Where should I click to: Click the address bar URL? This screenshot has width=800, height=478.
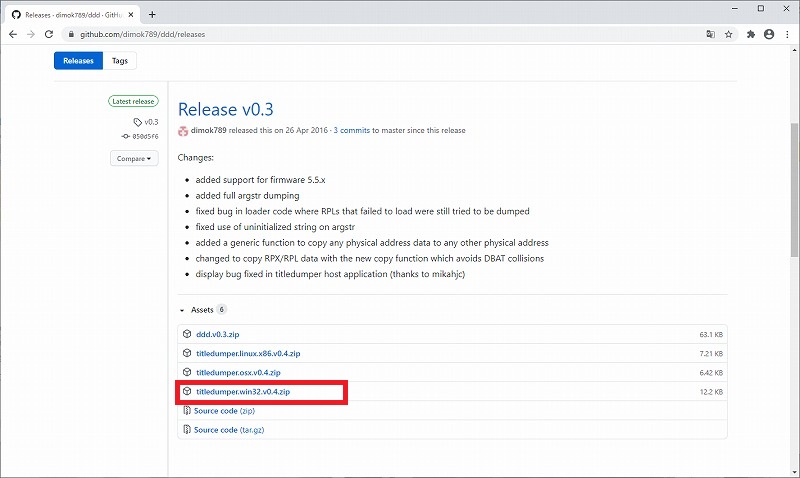pyautogui.click(x=142, y=34)
